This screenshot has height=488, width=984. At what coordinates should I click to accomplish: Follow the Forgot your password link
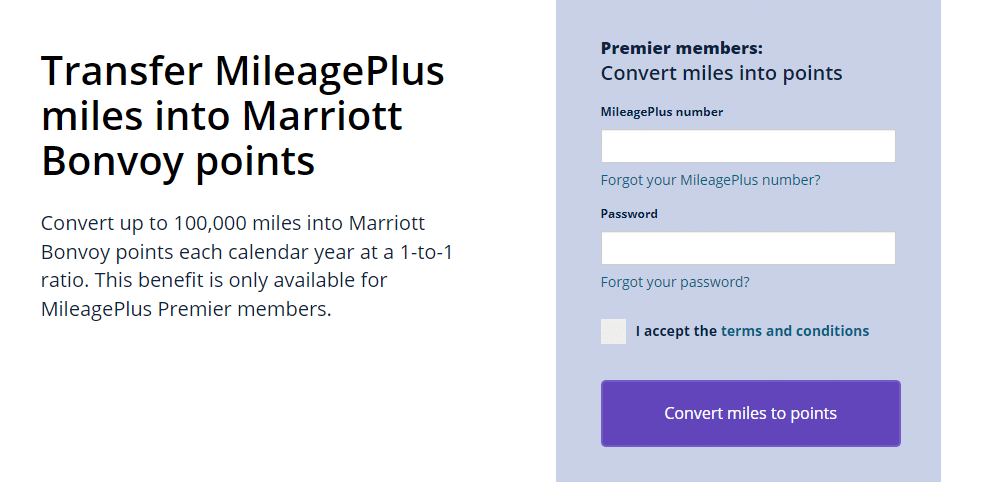675,282
